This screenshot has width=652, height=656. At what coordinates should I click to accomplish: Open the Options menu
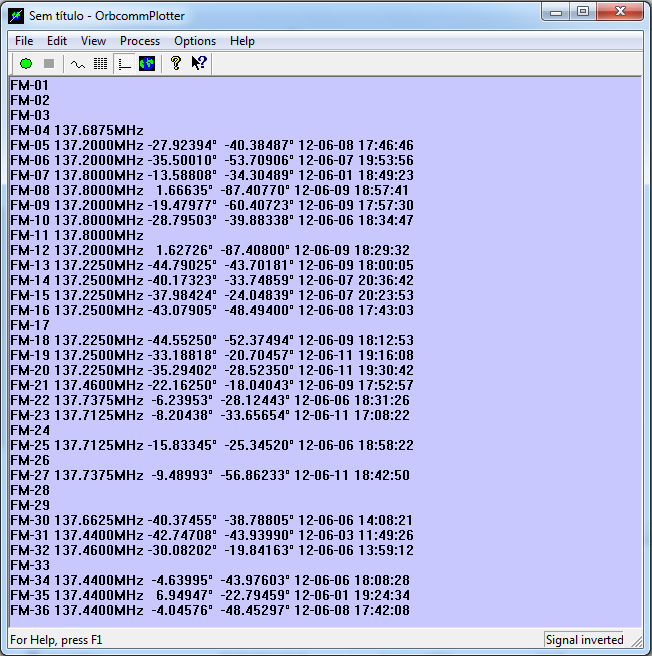195,41
